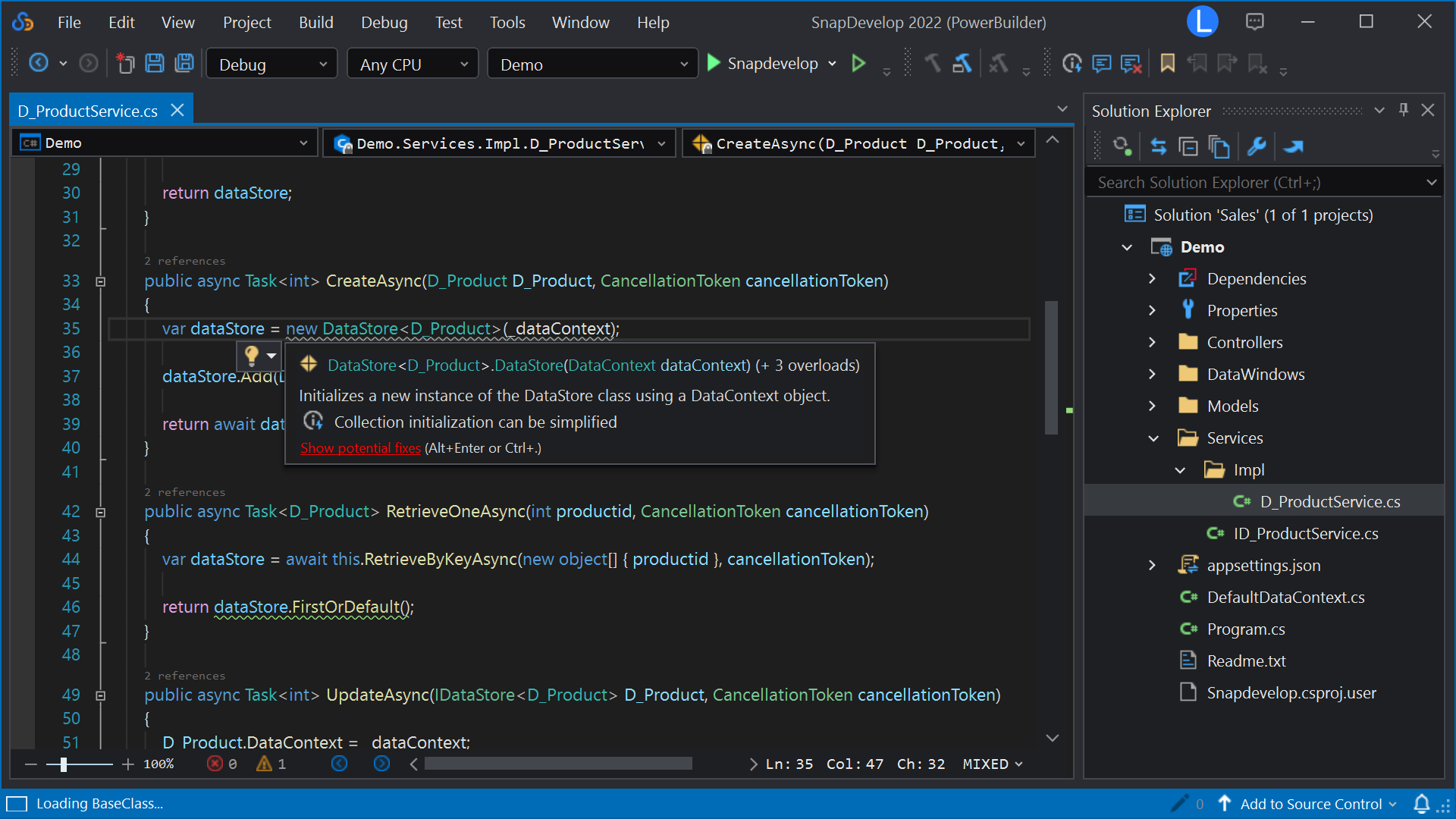Pin the Solution Explorer panel
This screenshot has width=1456, height=819.
[1404, 110]
